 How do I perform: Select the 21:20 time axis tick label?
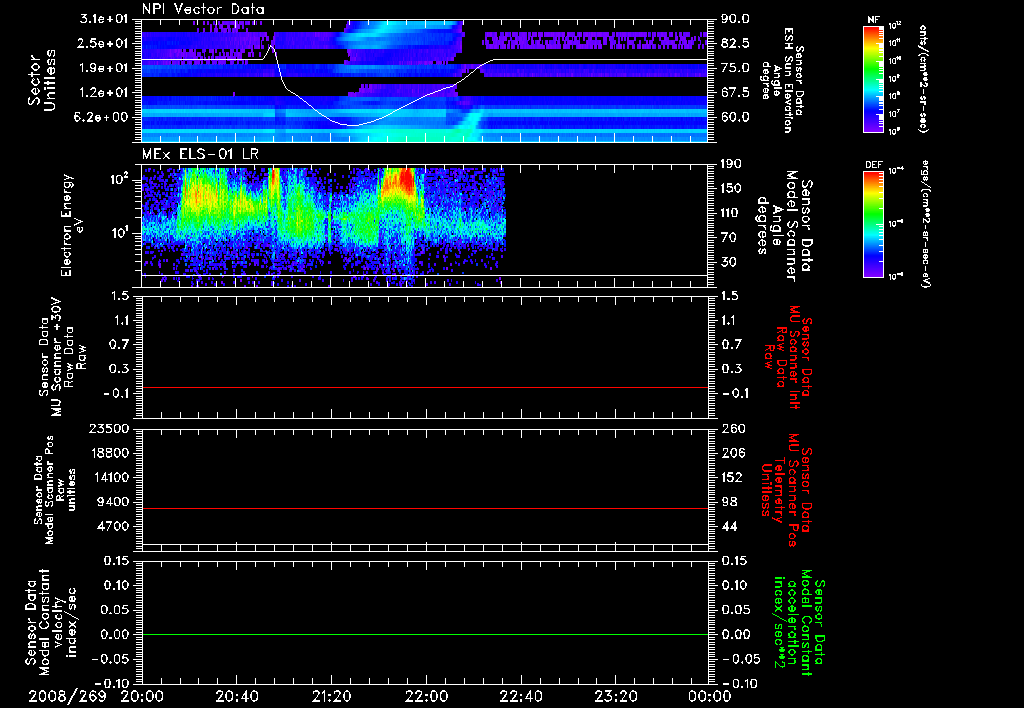pyautogui.click(x=331, y=694)
